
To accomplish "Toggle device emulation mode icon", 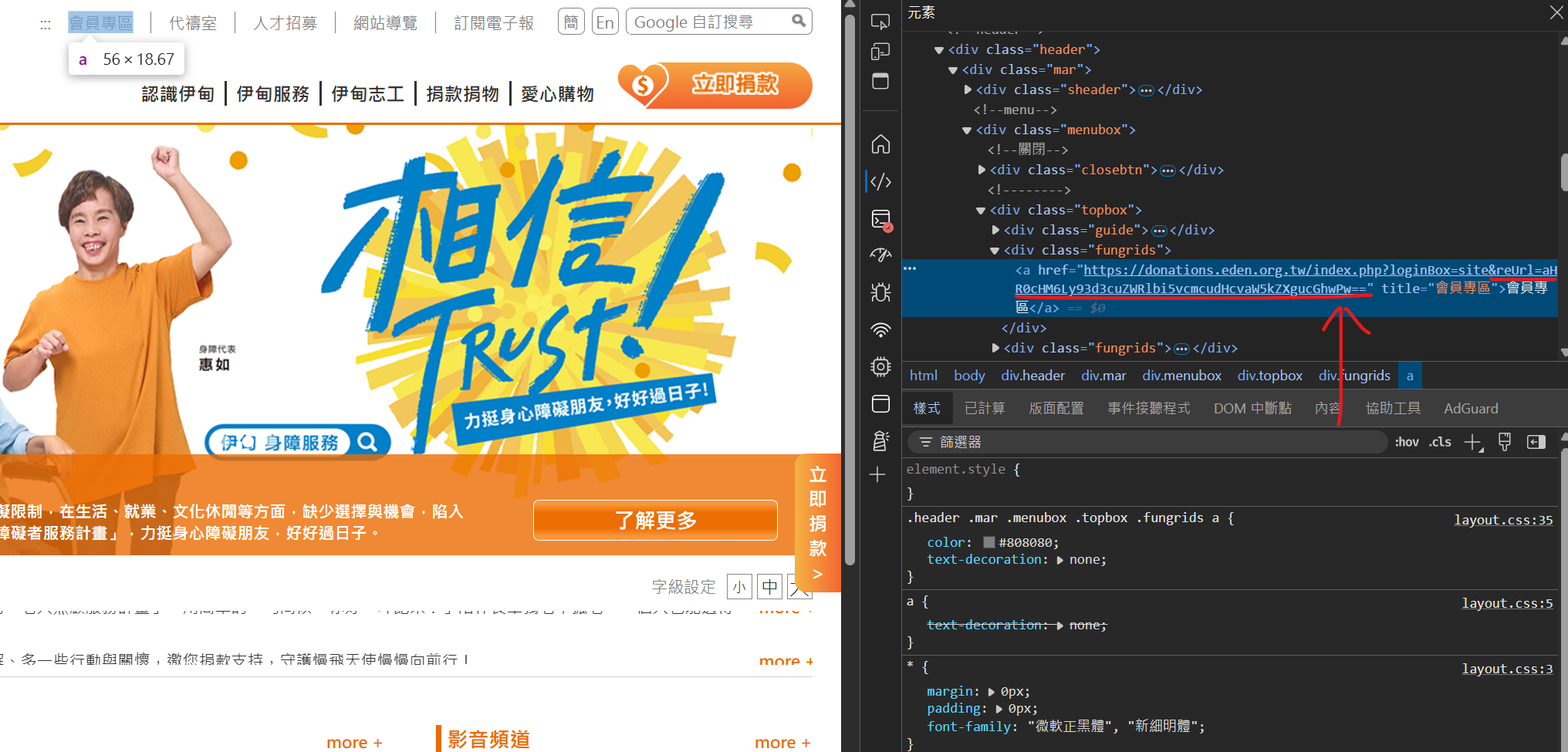I will pos(880,52).
